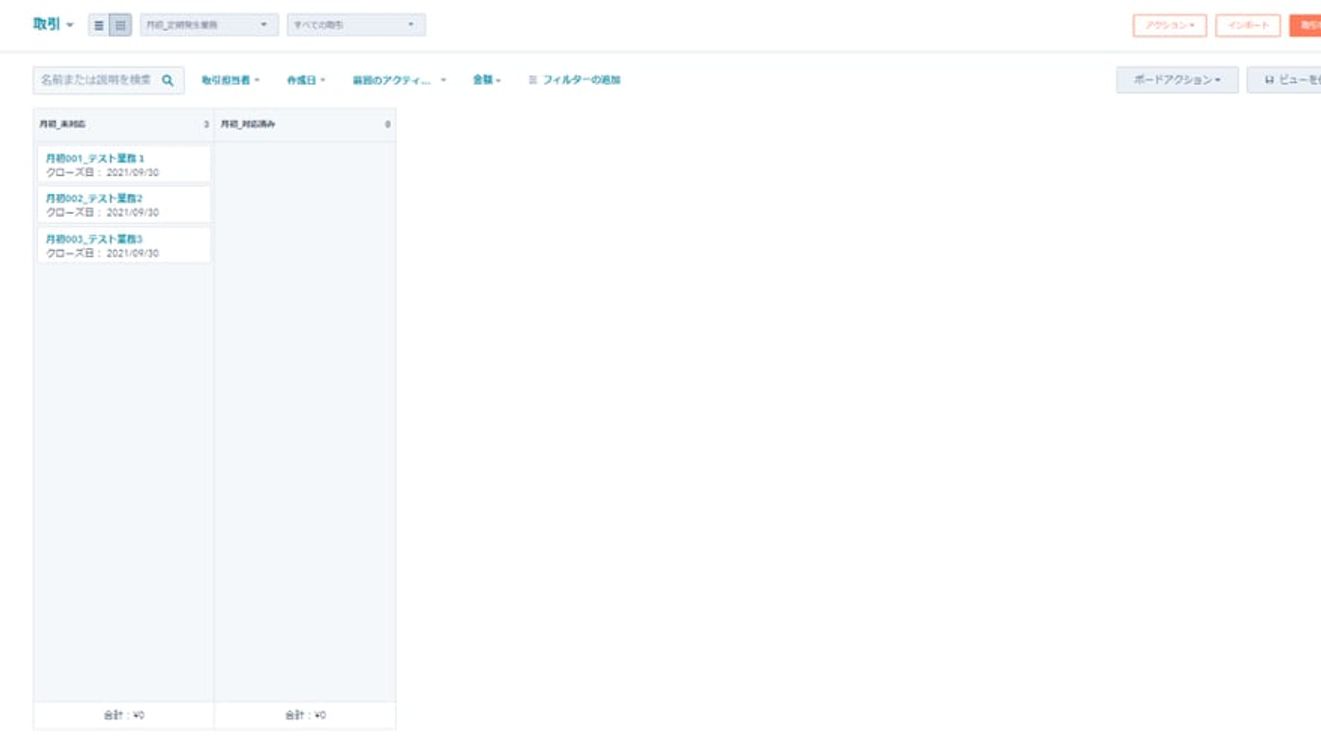
Task: Click the 月初_対応済み column header
Action: pos(305,125)
